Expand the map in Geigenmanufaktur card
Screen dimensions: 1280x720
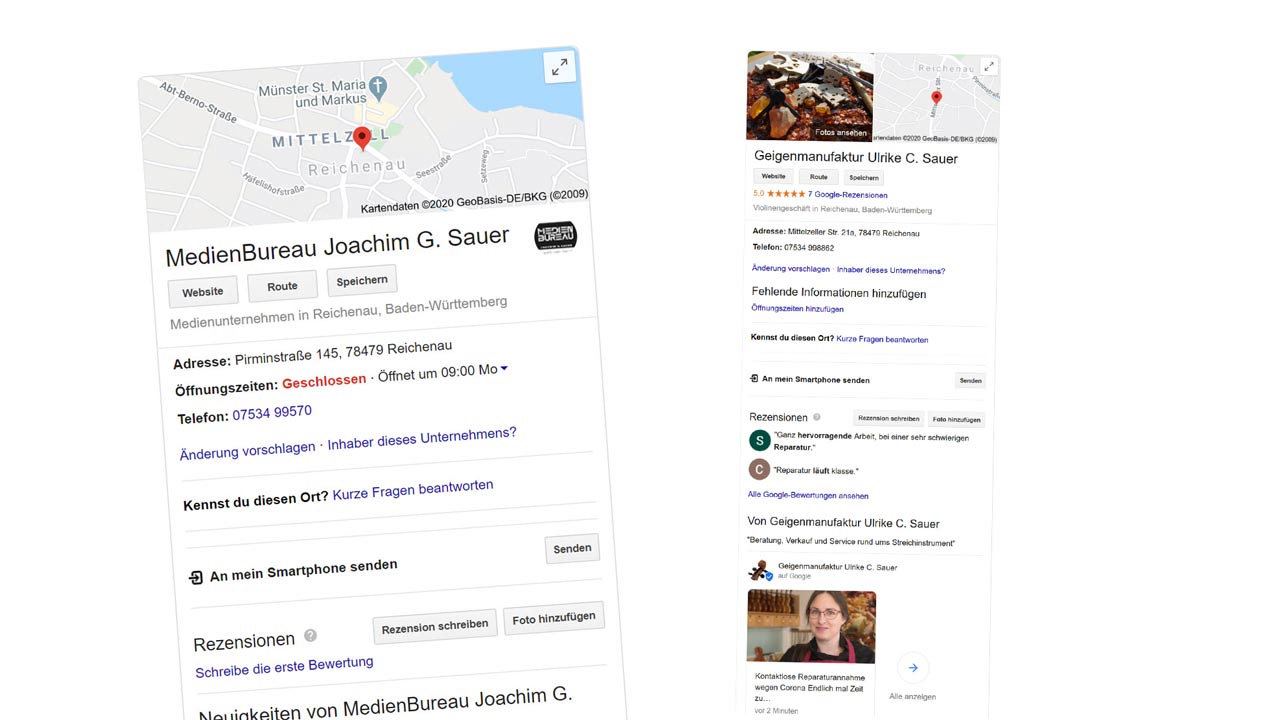tap(989, 66)
